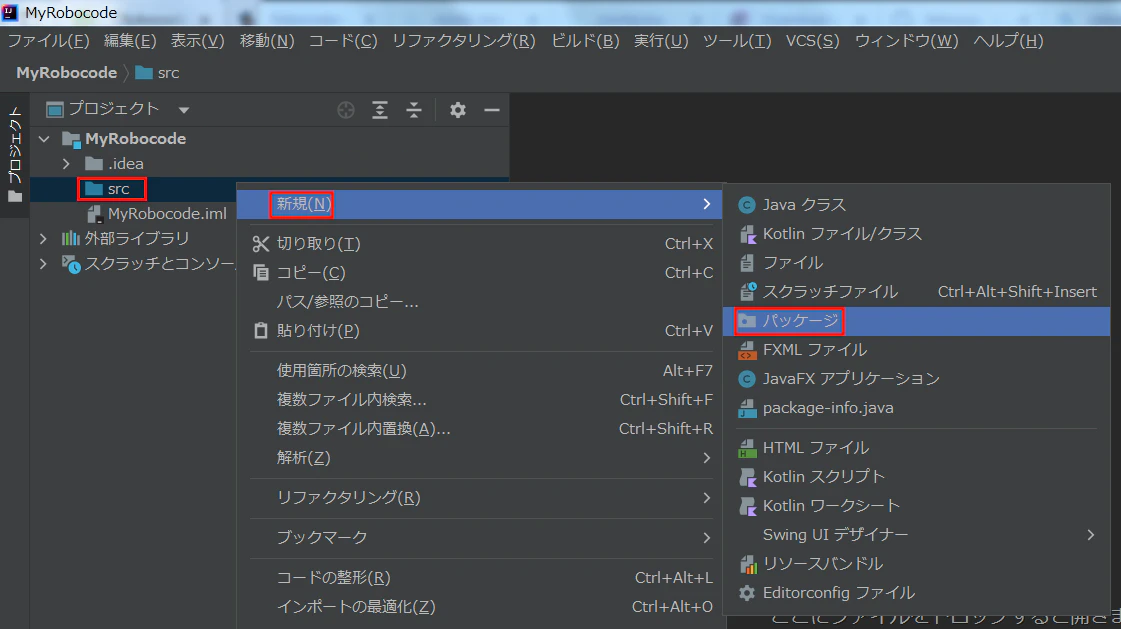Click the リソースバンドル icon
Screen dimensions: 1121x629
[748, 564]
